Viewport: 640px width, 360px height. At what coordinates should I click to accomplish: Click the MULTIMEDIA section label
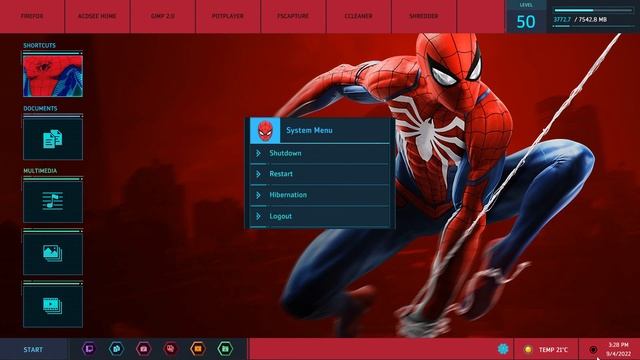pyautogui.click(x=40, y=171)
